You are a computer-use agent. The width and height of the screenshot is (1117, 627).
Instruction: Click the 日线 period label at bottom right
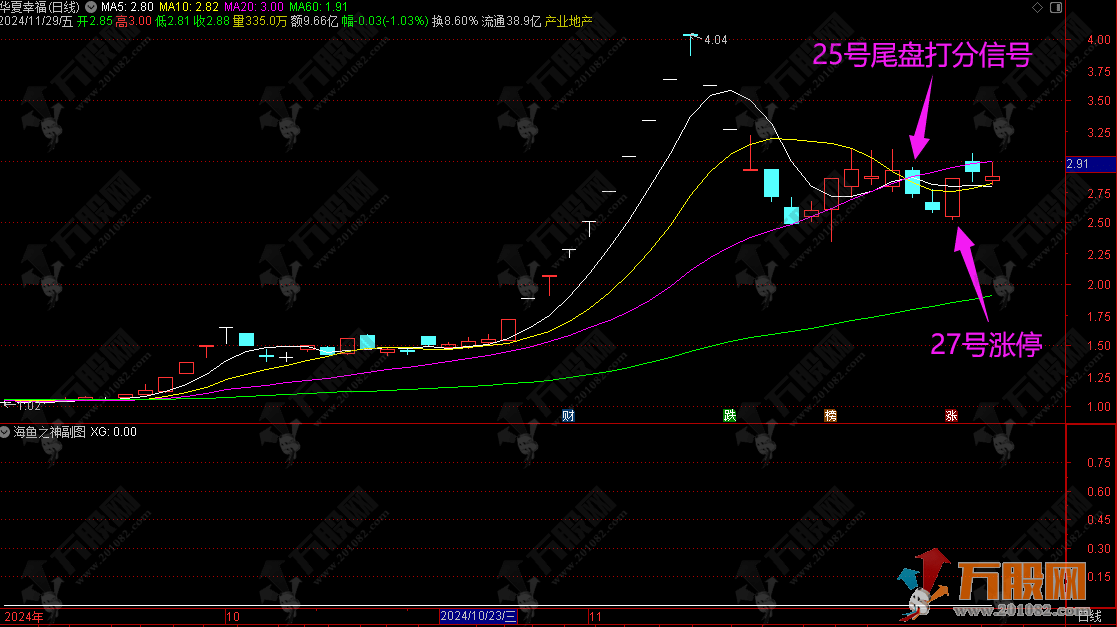click(1103, 616)
